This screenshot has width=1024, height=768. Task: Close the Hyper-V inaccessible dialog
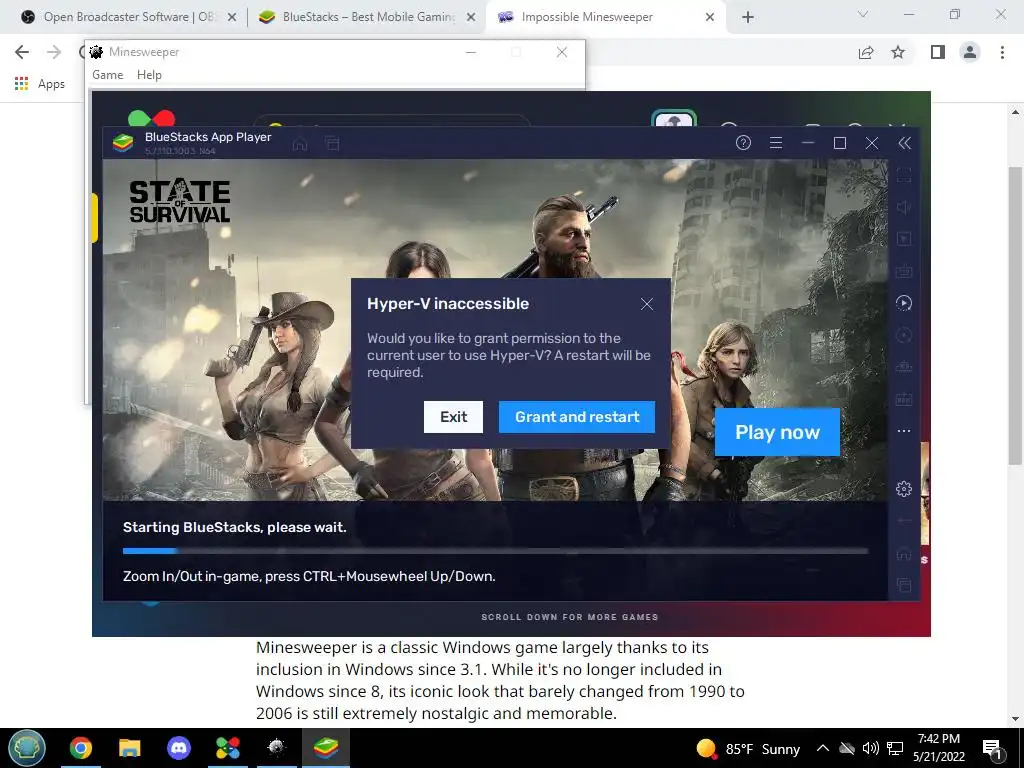(x=647, y=304)
